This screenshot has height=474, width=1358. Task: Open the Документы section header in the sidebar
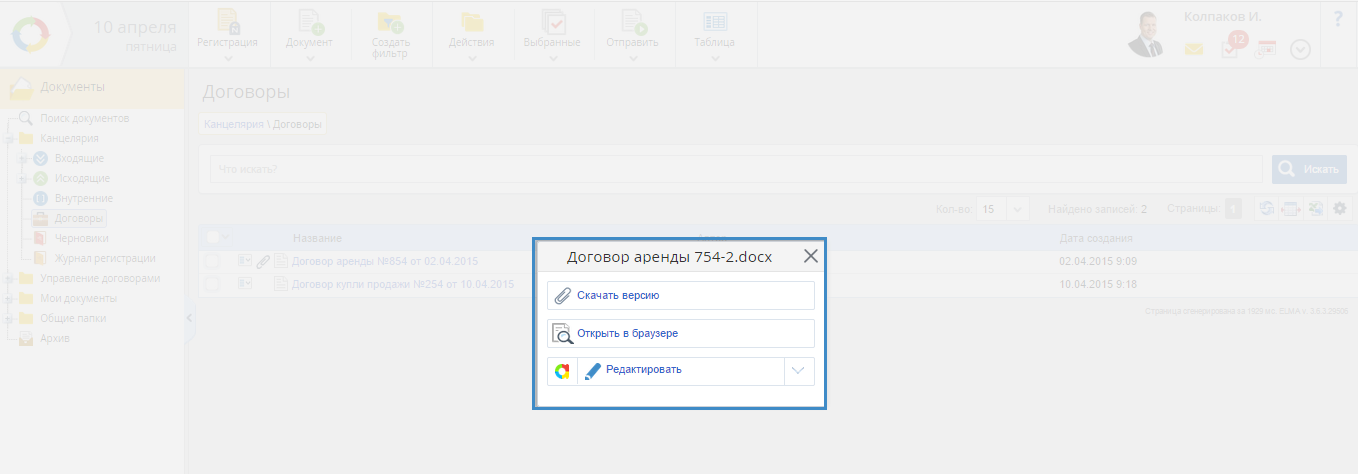coord(92,88)
